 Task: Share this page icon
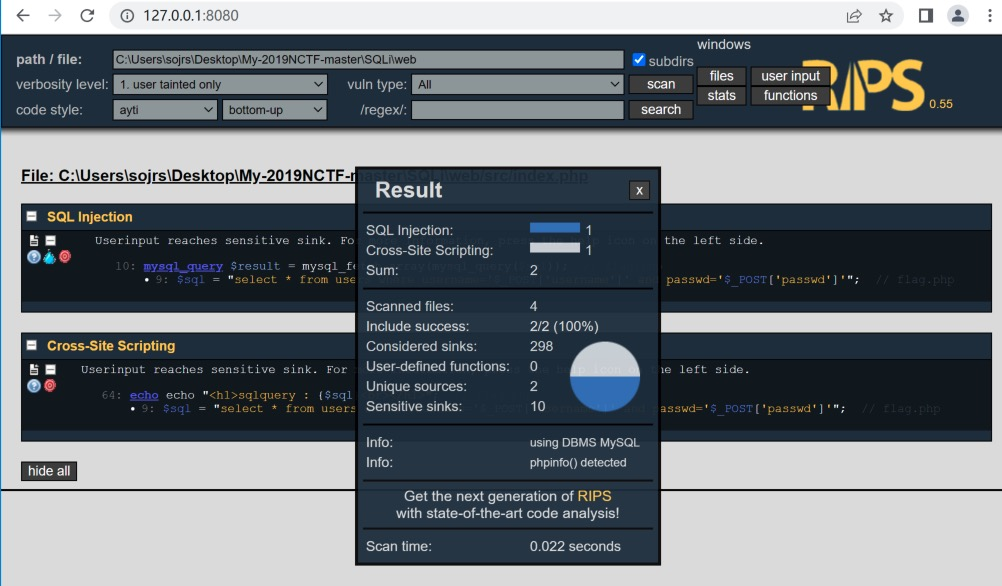(x=854, y=15)
